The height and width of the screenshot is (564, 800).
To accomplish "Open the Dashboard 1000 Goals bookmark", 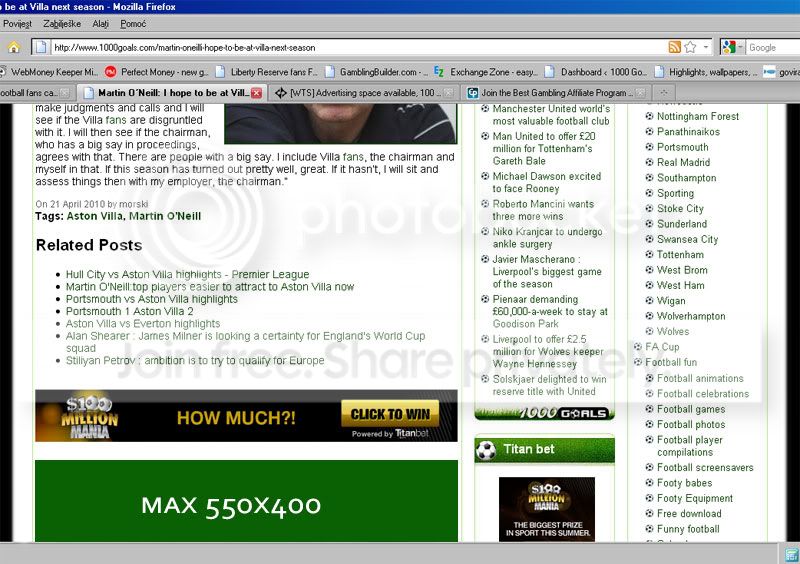I will [x=596, y=72].
